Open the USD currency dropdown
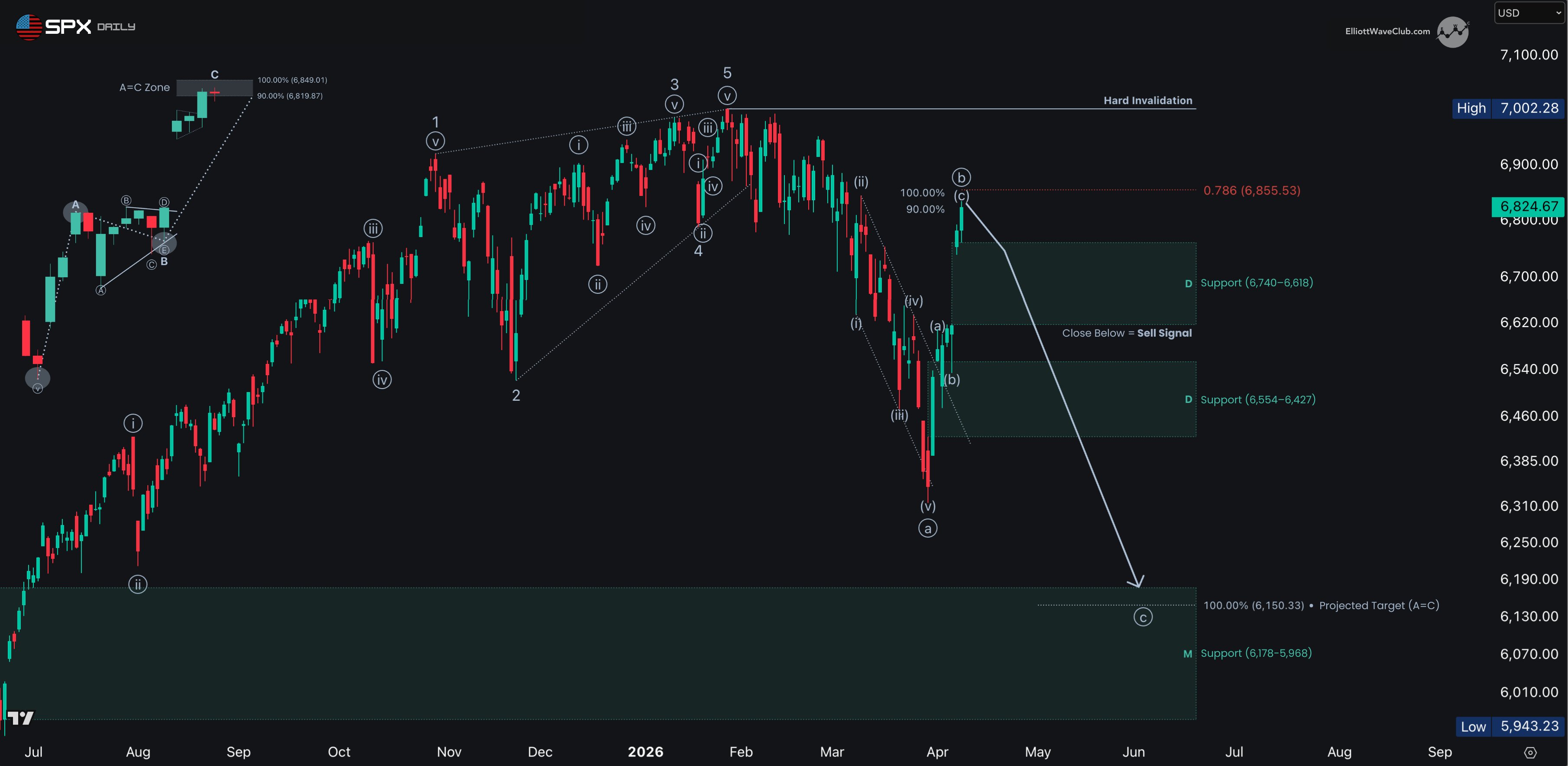The width and height of the screenshot is (1568, 766). coord(1529,13)
